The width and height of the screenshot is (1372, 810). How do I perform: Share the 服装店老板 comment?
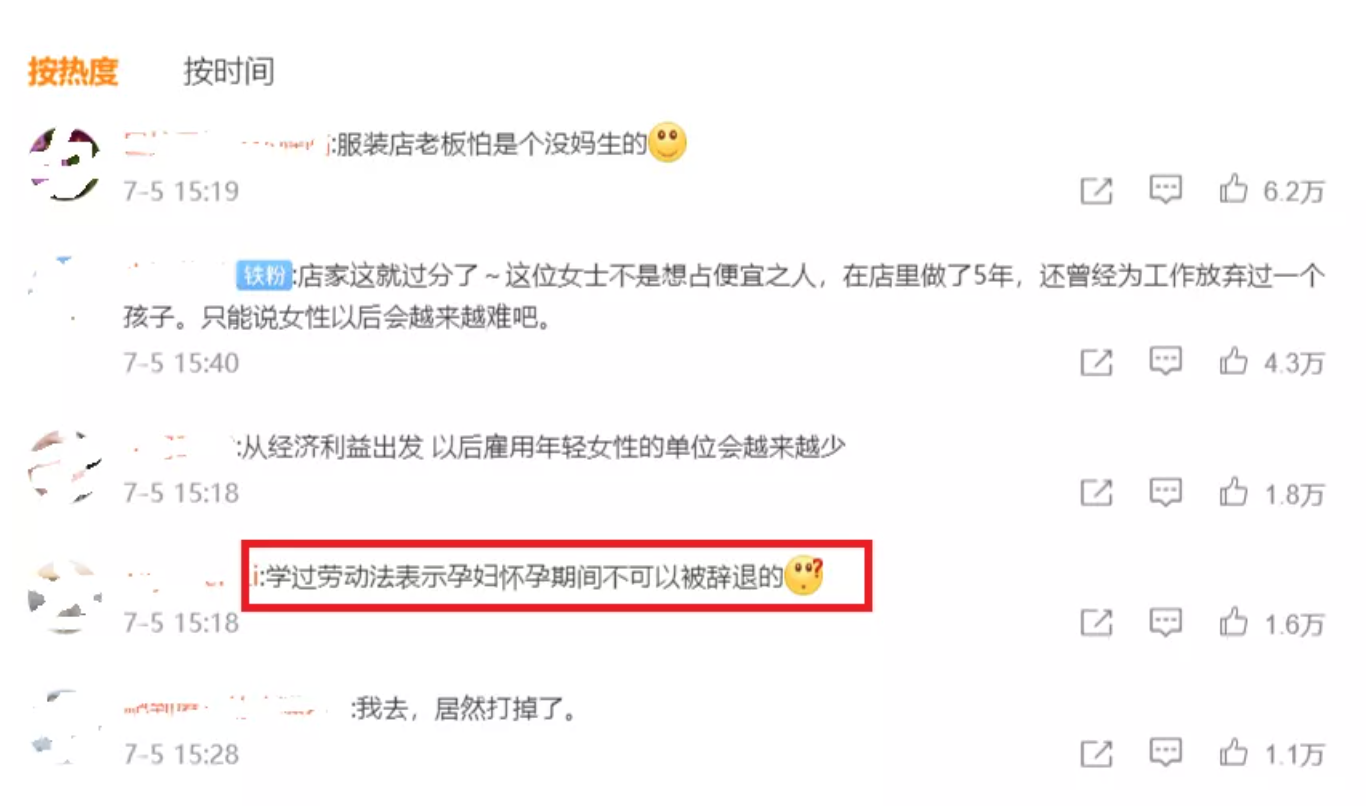coord(1097,190)
